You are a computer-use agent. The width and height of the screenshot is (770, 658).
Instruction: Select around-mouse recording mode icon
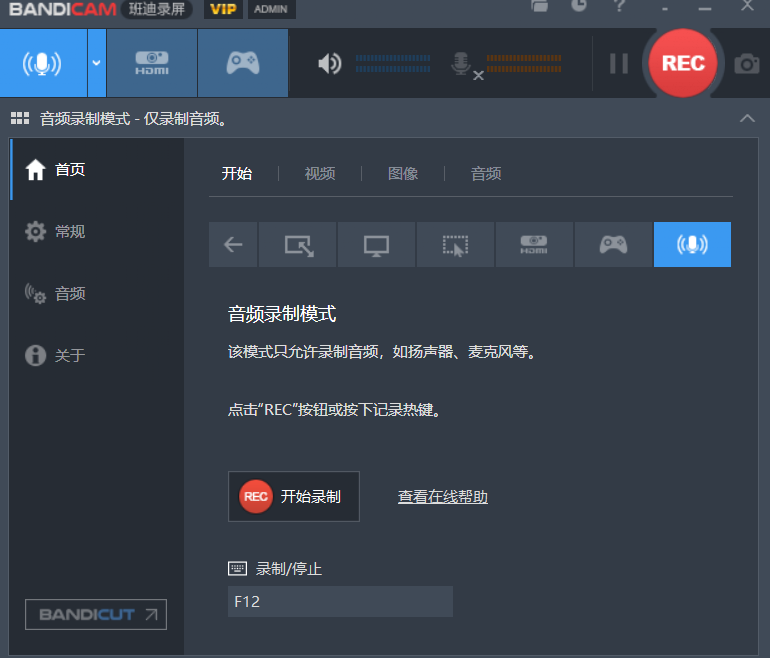(455, 245)
